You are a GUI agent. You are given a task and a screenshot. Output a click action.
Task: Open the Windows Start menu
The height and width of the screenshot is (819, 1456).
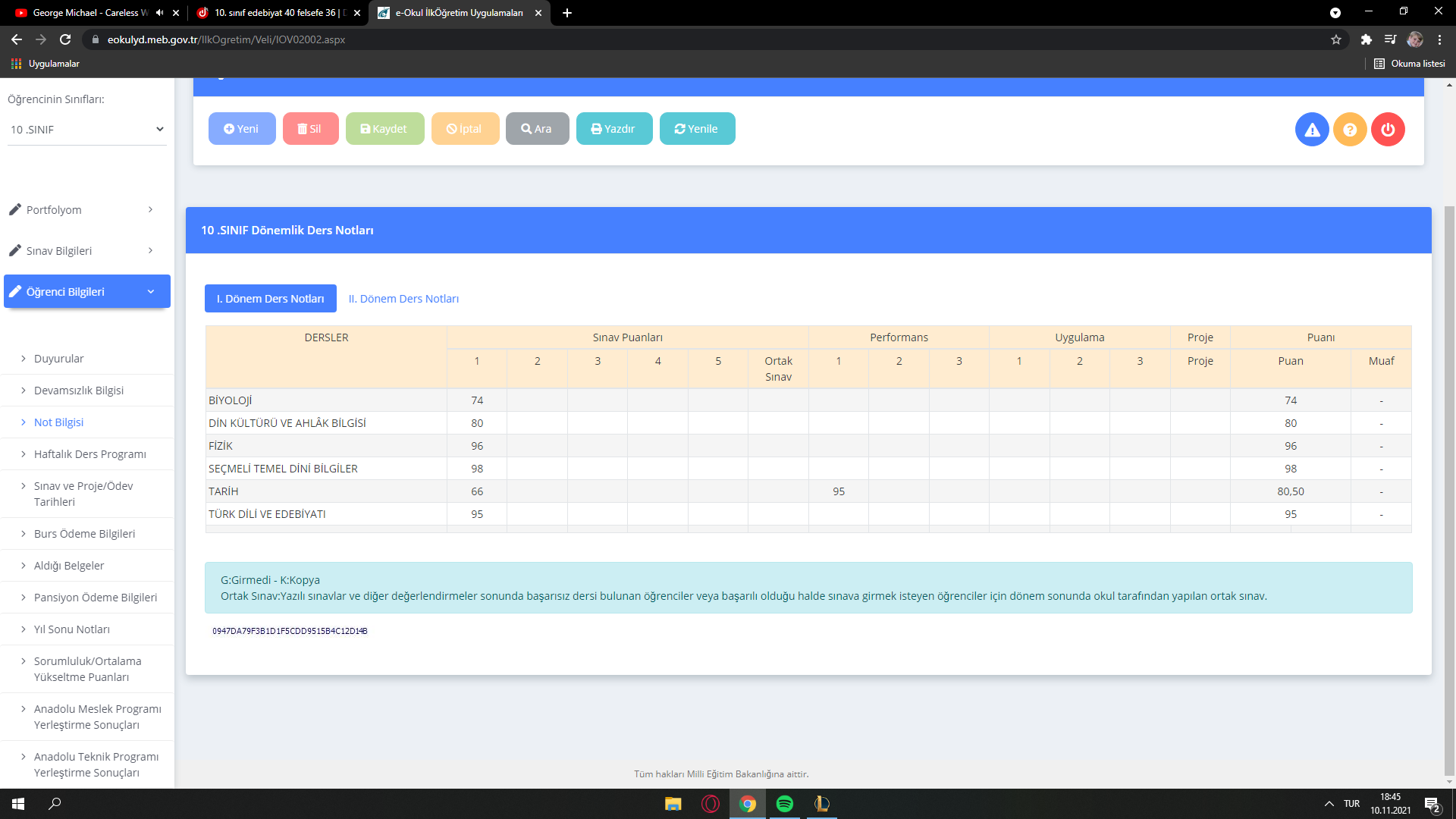coord(18,804)
